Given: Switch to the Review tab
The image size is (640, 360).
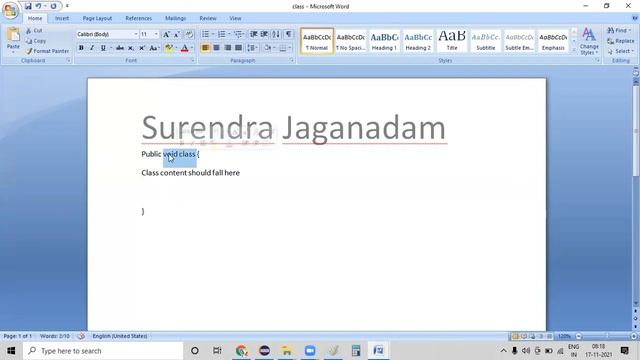Looking at the screenshot, I should click(x=208, y=18).
